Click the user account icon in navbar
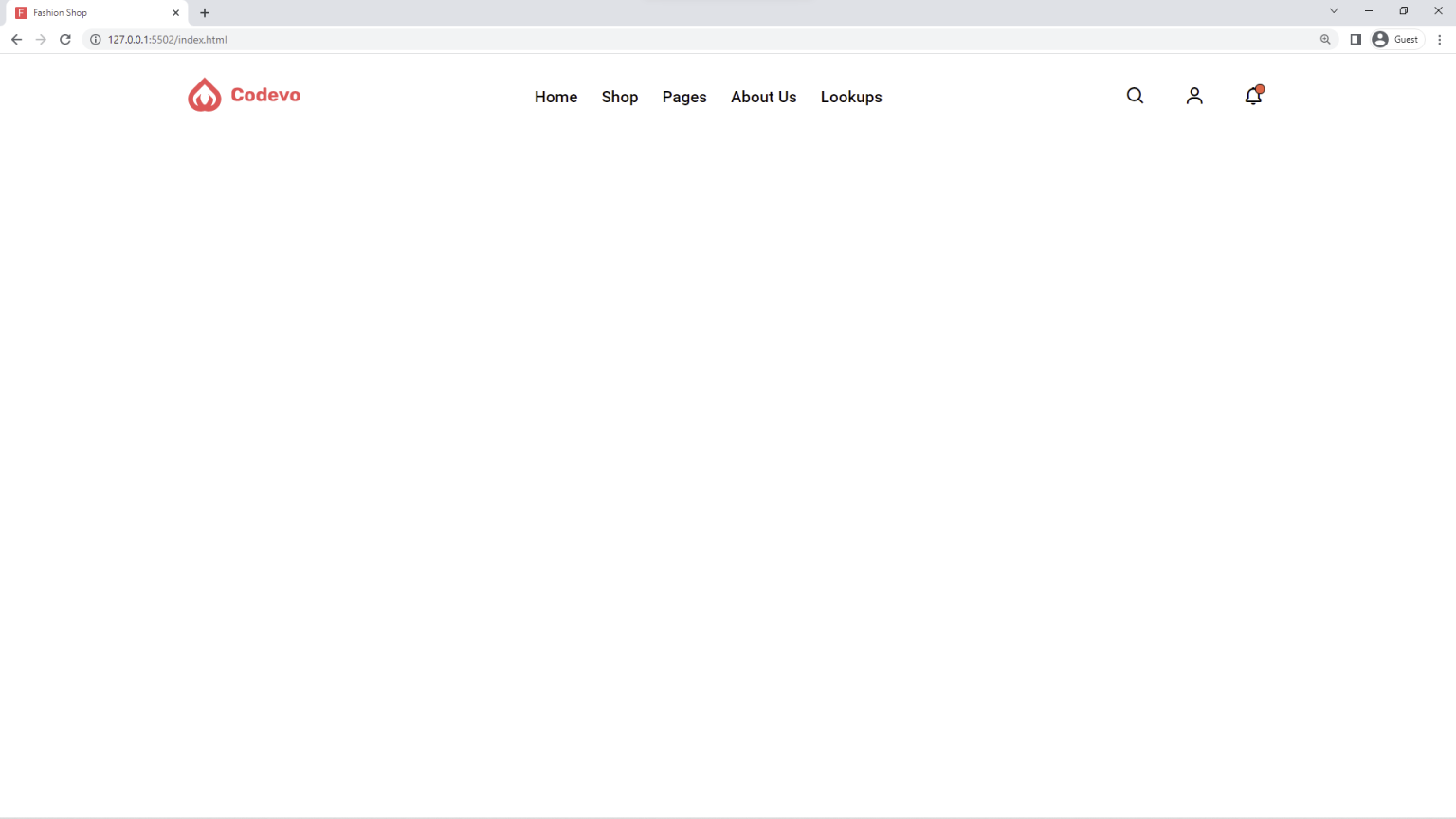This screenshot has height=819, width=1456. click(1194, 96)
